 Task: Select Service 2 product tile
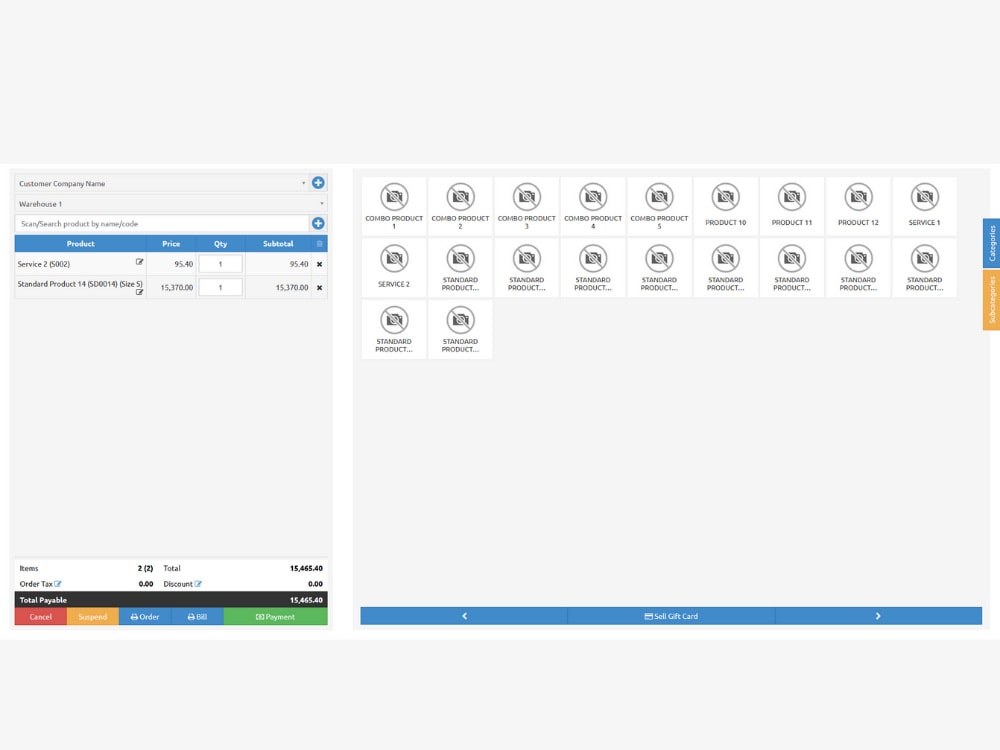click(x=394, y=268)
